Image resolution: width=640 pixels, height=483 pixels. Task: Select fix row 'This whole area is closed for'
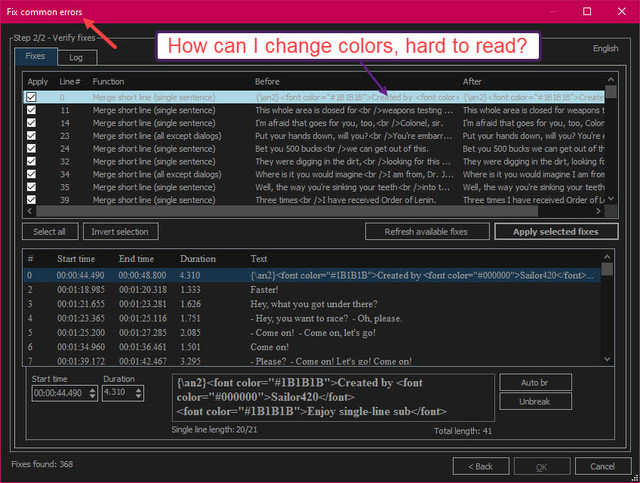(313, 110)
